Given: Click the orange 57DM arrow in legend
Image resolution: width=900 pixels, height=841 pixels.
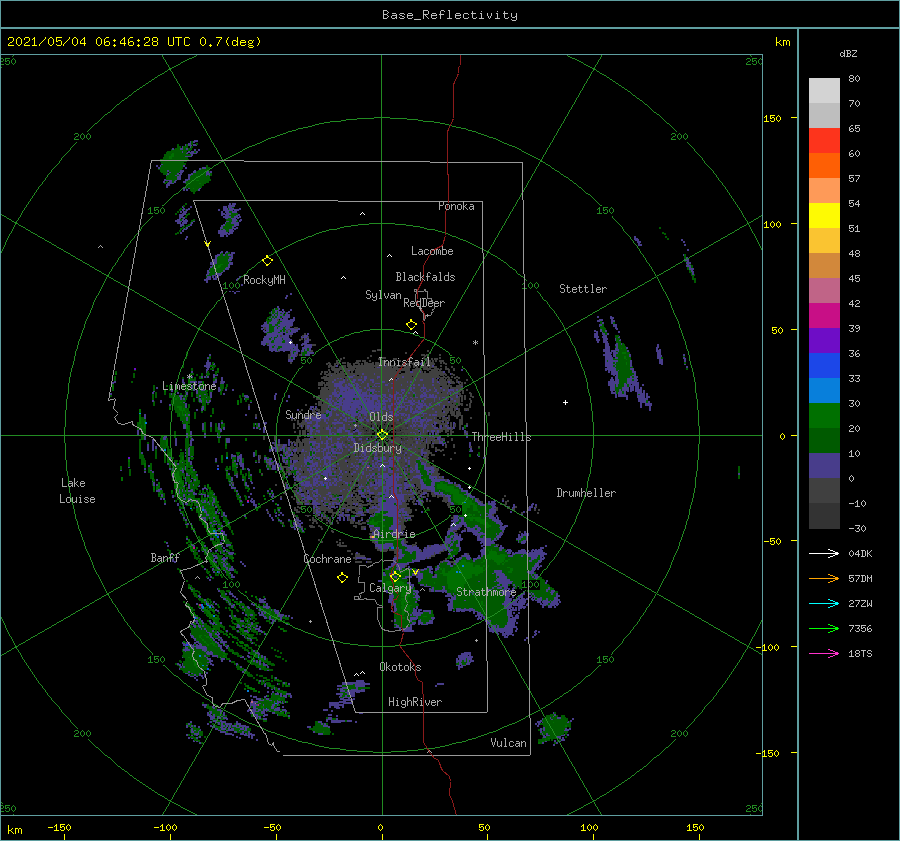Looking at the screenshot, I should 824,579.
